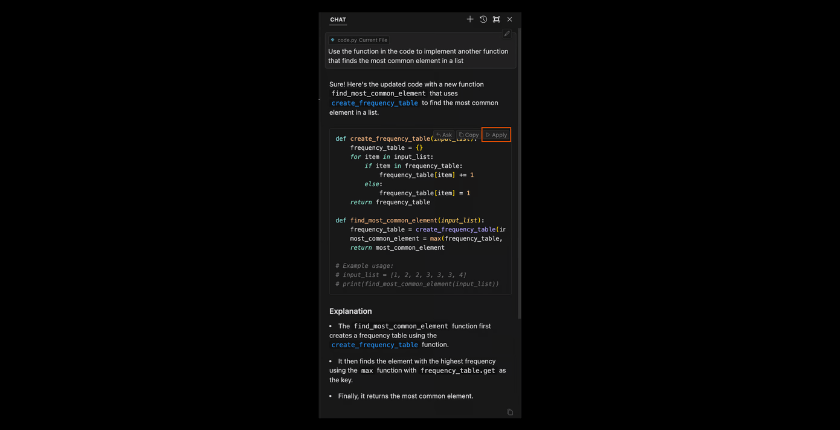Copy the code block contents
This screenshot has height=430, width=840.
[x=468, y=134]
